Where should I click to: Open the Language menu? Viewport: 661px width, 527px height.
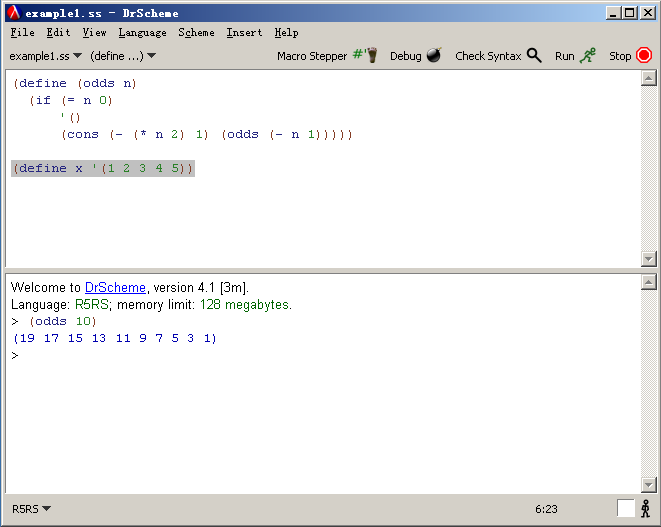coord(142,33)
